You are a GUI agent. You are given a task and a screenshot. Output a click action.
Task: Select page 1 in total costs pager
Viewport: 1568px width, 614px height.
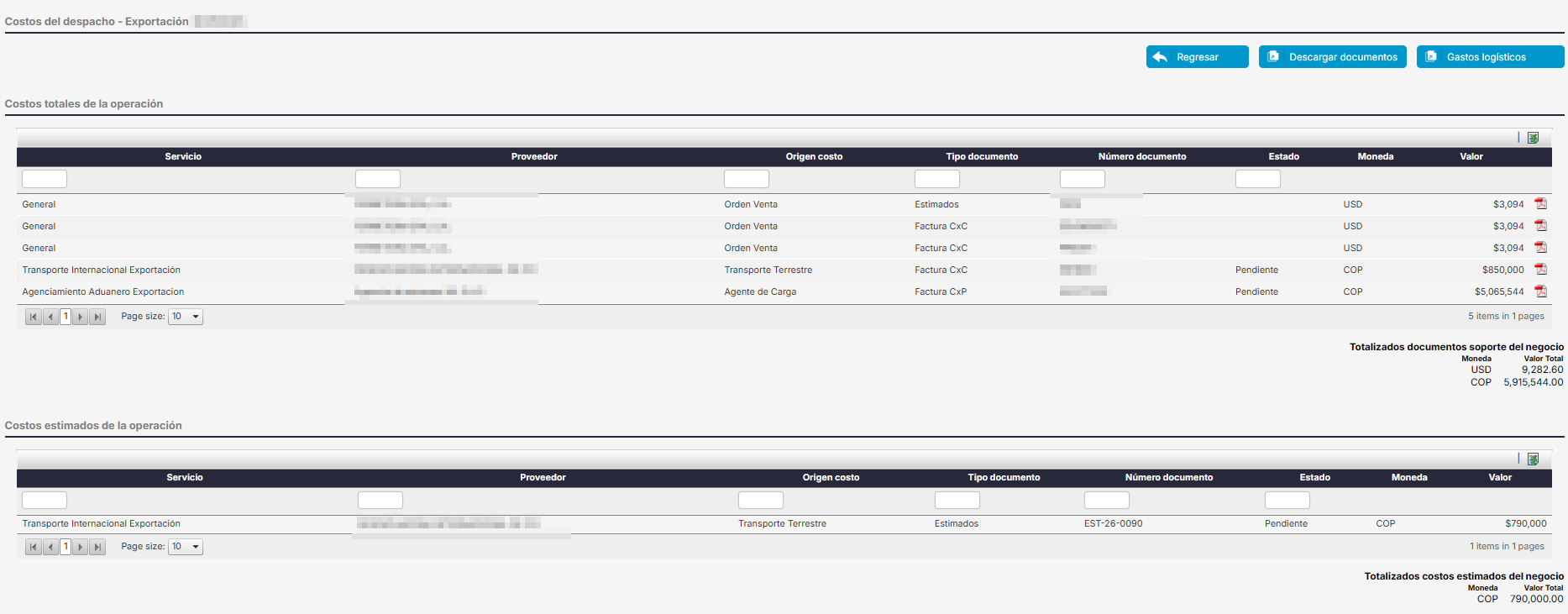66,317
